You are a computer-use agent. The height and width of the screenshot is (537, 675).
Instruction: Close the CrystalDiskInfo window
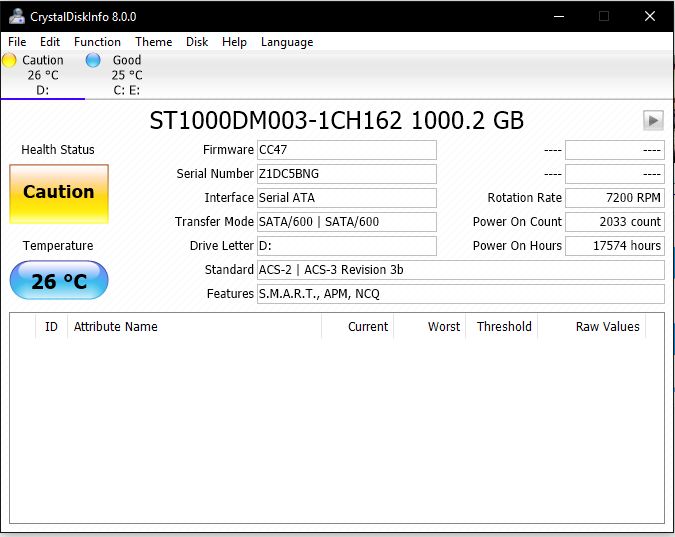click(x=650, y=16)
